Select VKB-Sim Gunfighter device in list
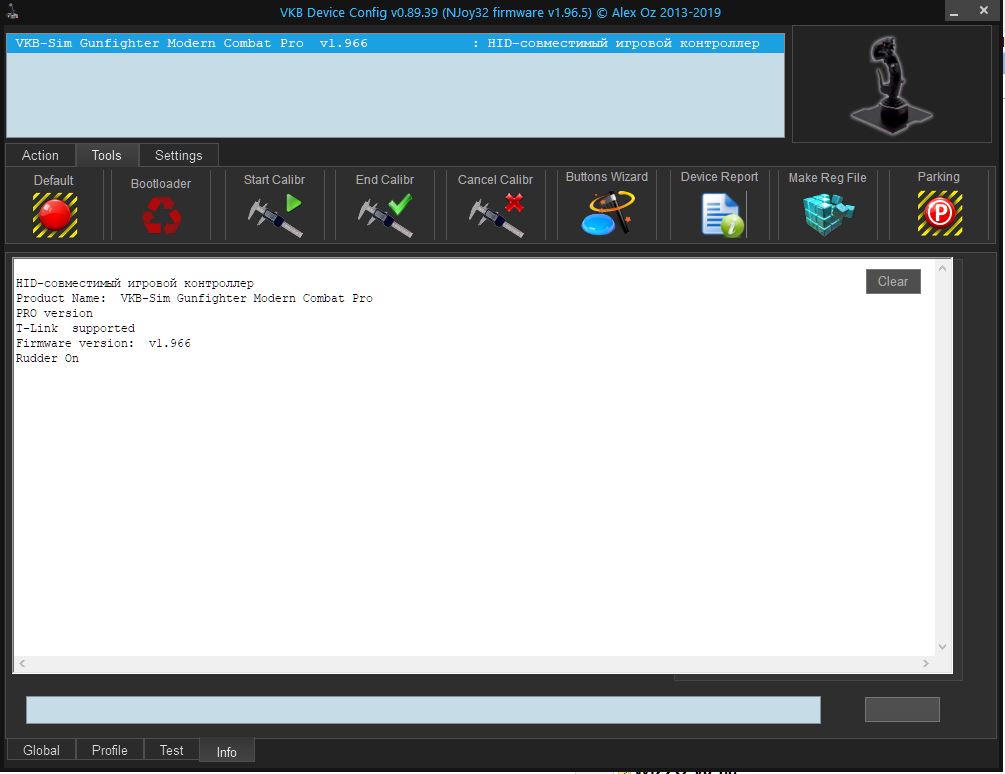Viewport: 1005px width, 774px height. pyautogui.click(x=395, y=43)
